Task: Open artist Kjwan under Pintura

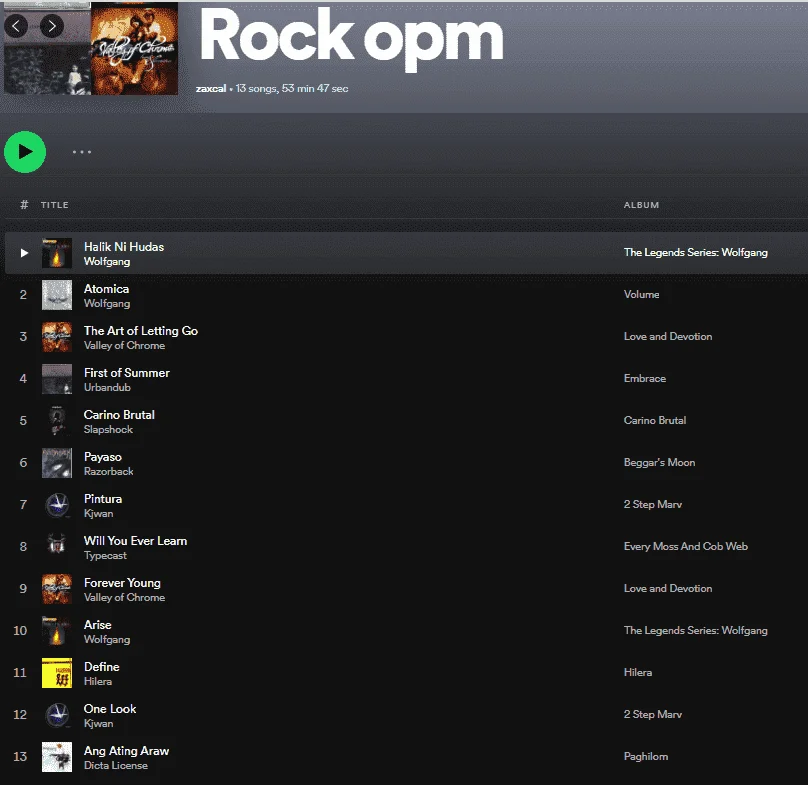Action: (98, 513)
